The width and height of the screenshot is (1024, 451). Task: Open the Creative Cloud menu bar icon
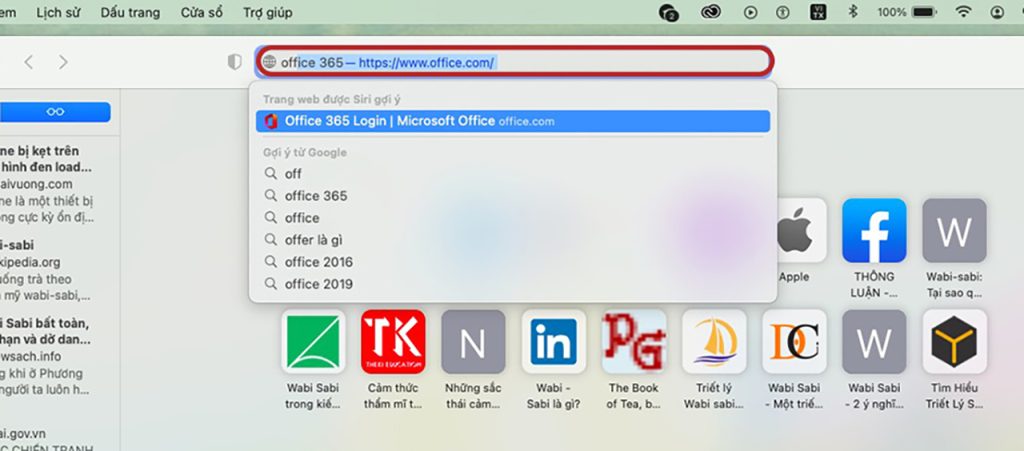(x=711, y=13)
